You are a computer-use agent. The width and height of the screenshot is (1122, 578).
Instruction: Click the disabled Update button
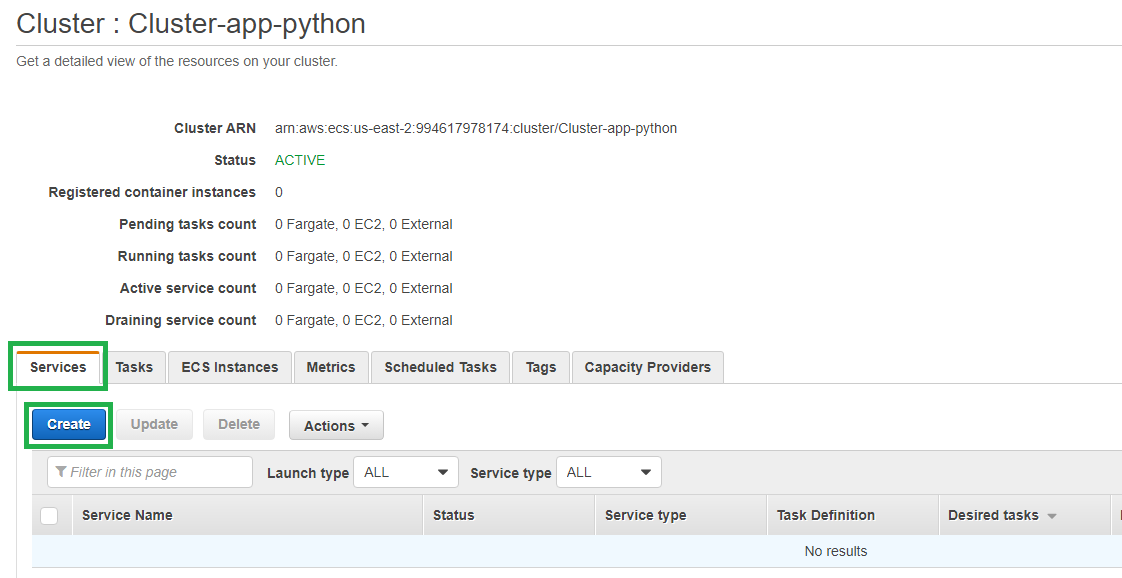point(155,424)
